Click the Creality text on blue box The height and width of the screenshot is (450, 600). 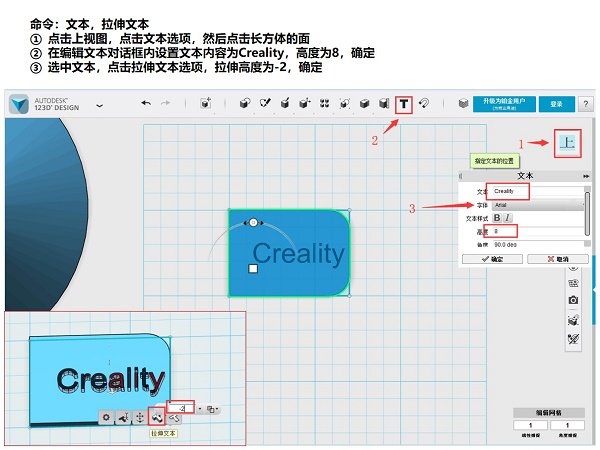[298, 253]
